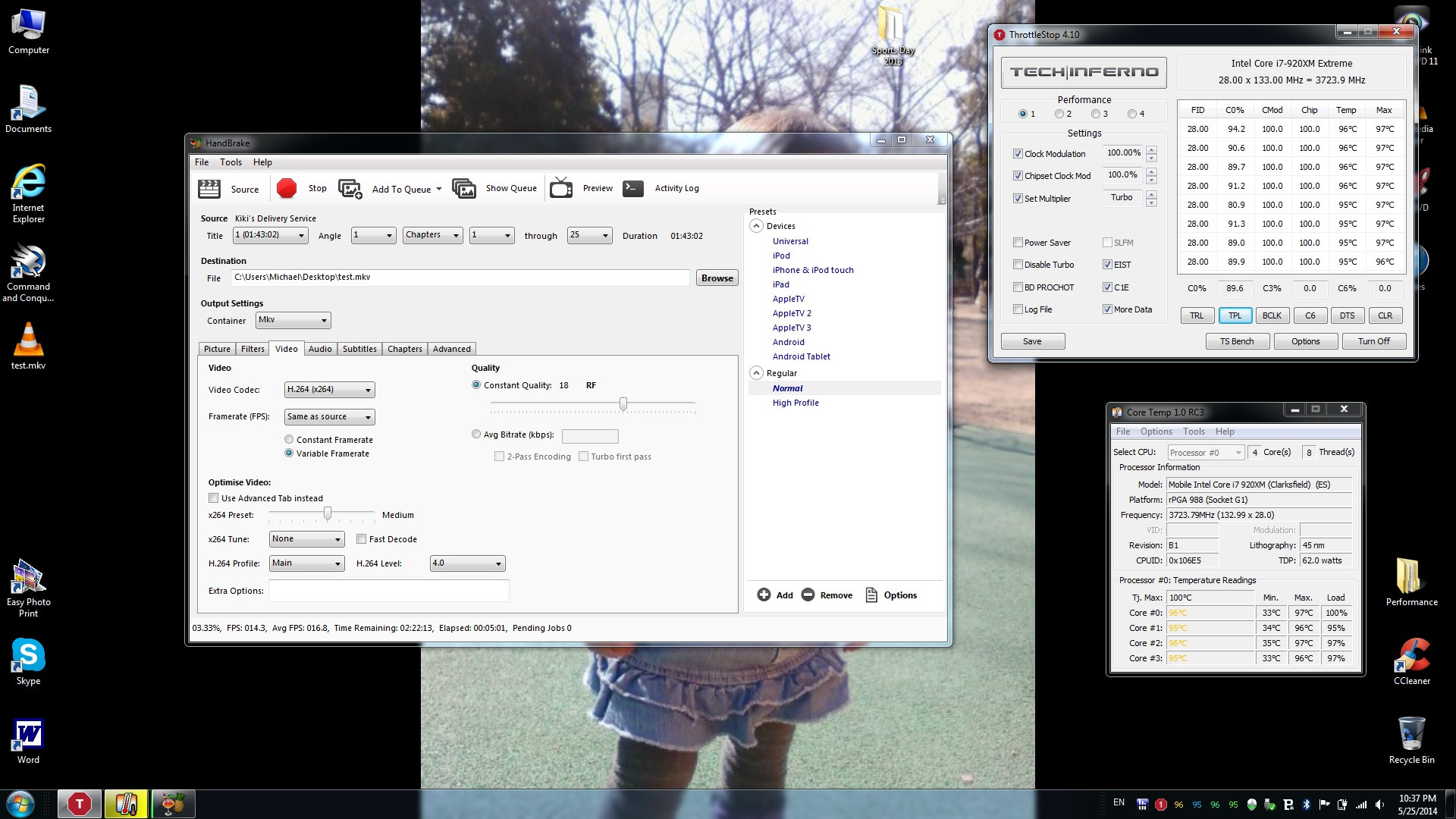Open the HandBrake File menu
This screenshot has height=819, width=1456.
click(202, 162)
